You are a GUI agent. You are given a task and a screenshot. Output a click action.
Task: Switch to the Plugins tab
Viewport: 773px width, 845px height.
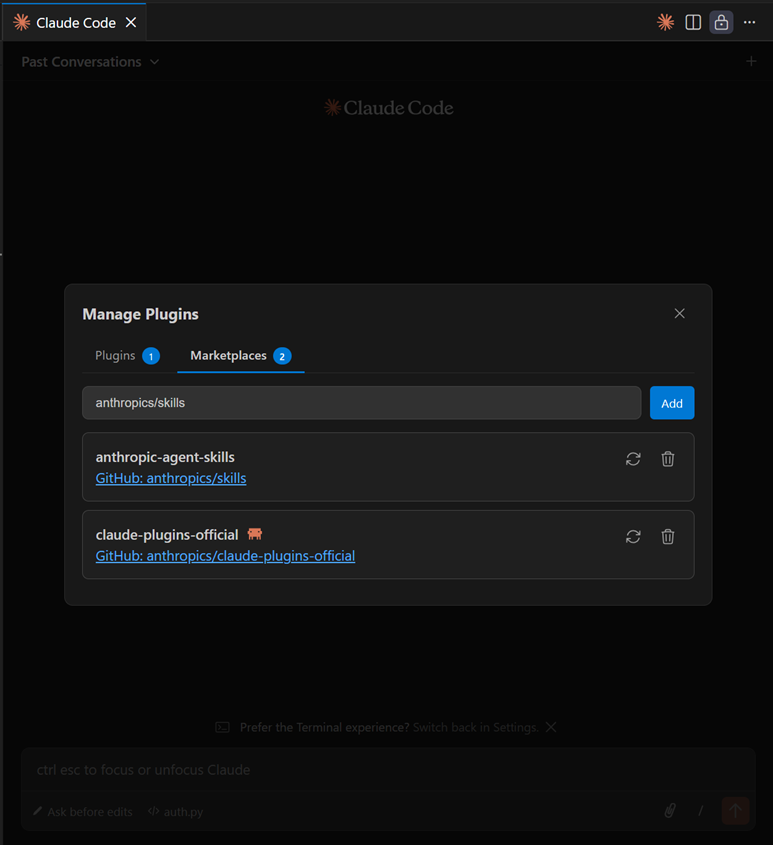pyautogui.click(x=127, y=356)
